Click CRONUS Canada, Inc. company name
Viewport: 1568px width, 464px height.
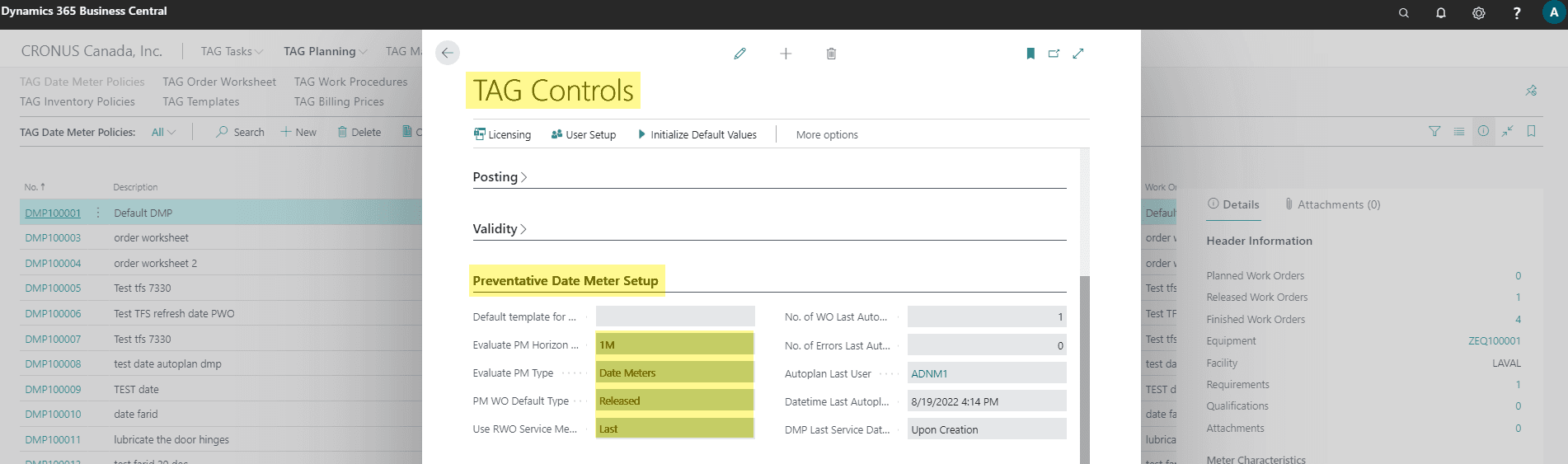92,51
